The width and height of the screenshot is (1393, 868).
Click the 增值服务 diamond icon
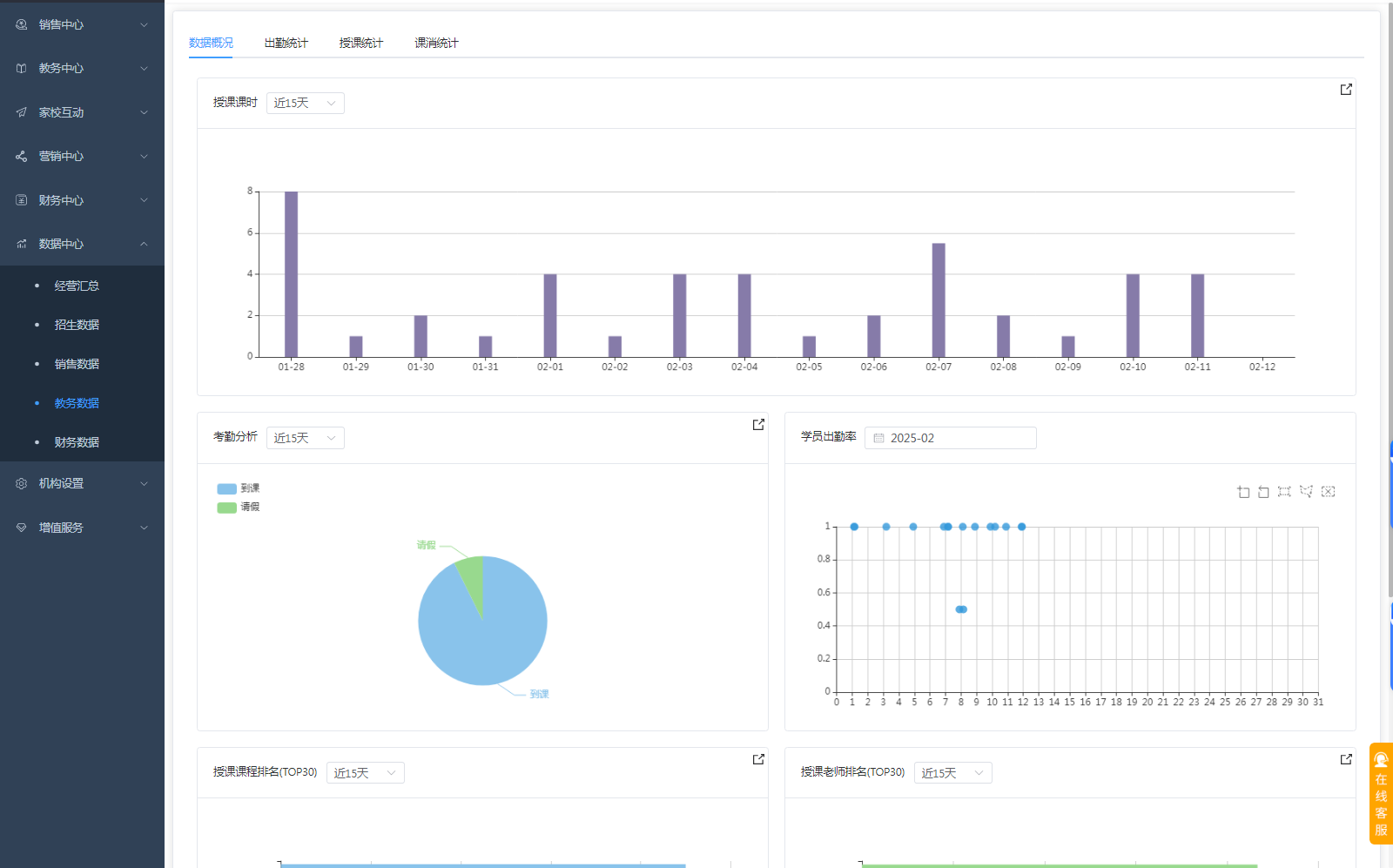[22, 528]
